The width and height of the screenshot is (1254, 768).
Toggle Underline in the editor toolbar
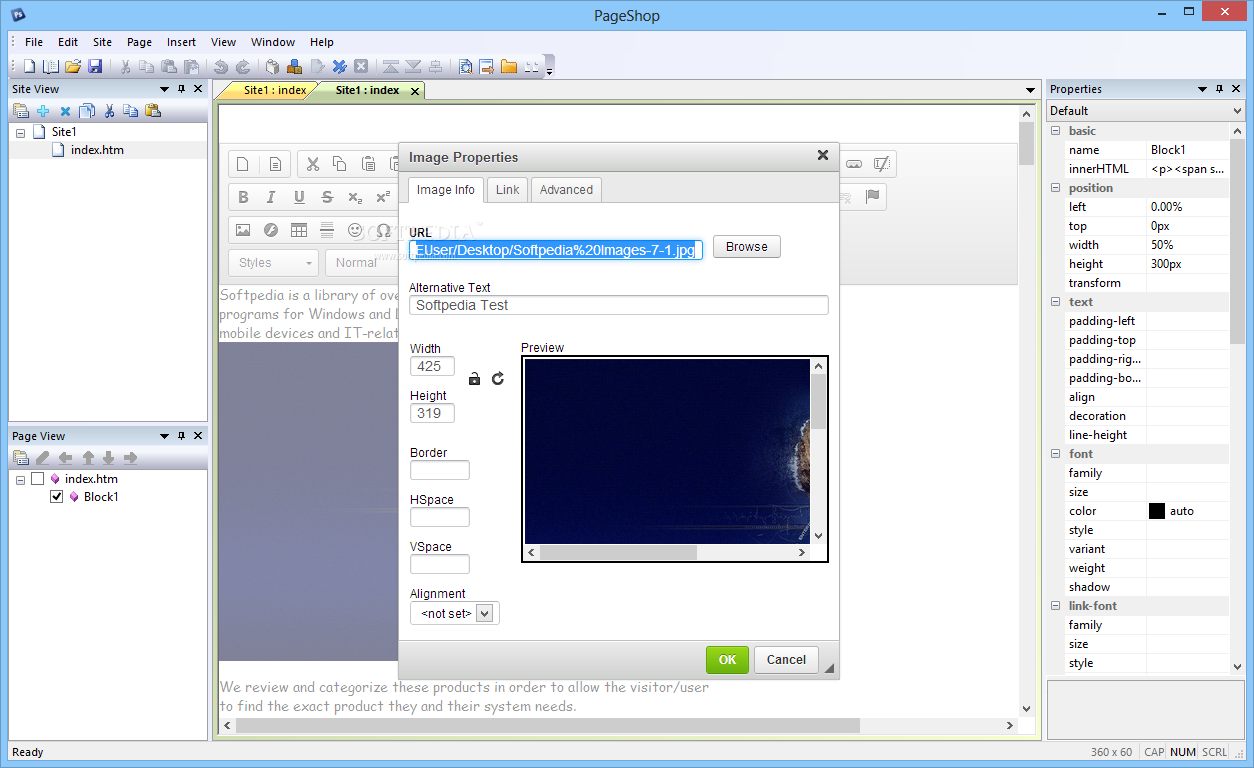pos(299,197)
